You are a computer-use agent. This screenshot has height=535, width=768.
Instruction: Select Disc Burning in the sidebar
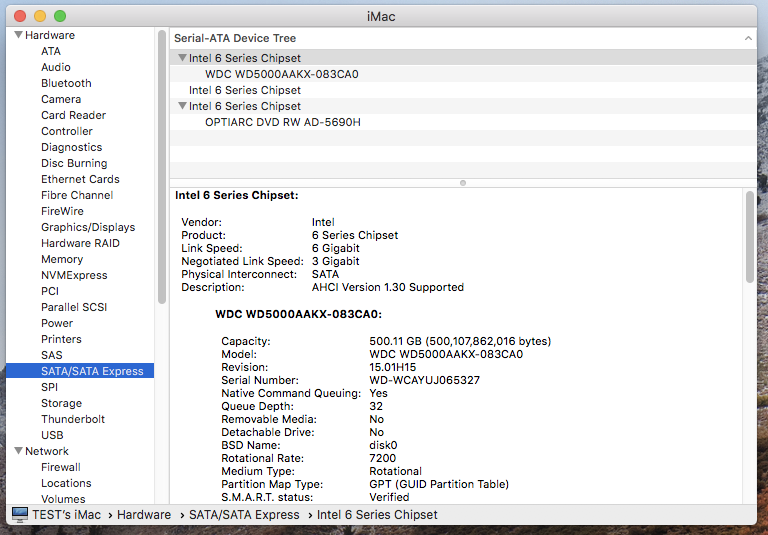[x=74, y=163]
